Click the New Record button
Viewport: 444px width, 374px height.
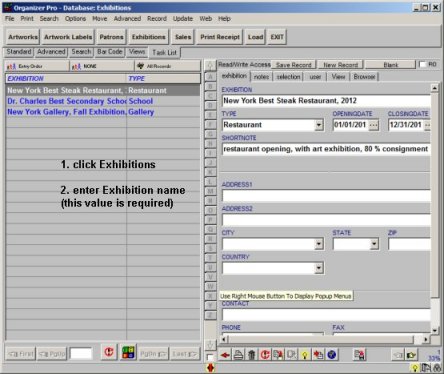(340, 65)
